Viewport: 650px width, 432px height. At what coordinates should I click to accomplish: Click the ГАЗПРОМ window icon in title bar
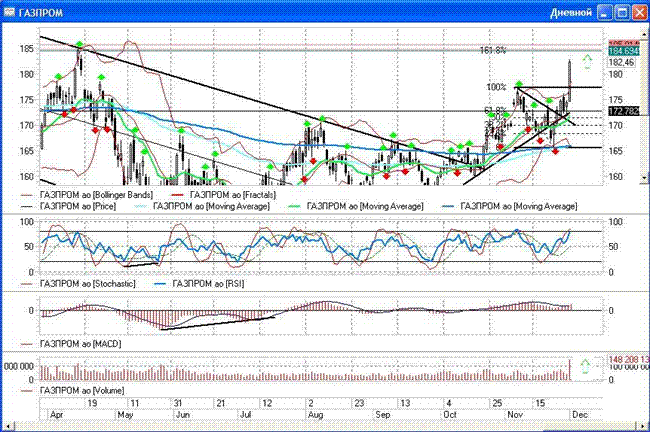pyautogui.click(x=9, y=12)
